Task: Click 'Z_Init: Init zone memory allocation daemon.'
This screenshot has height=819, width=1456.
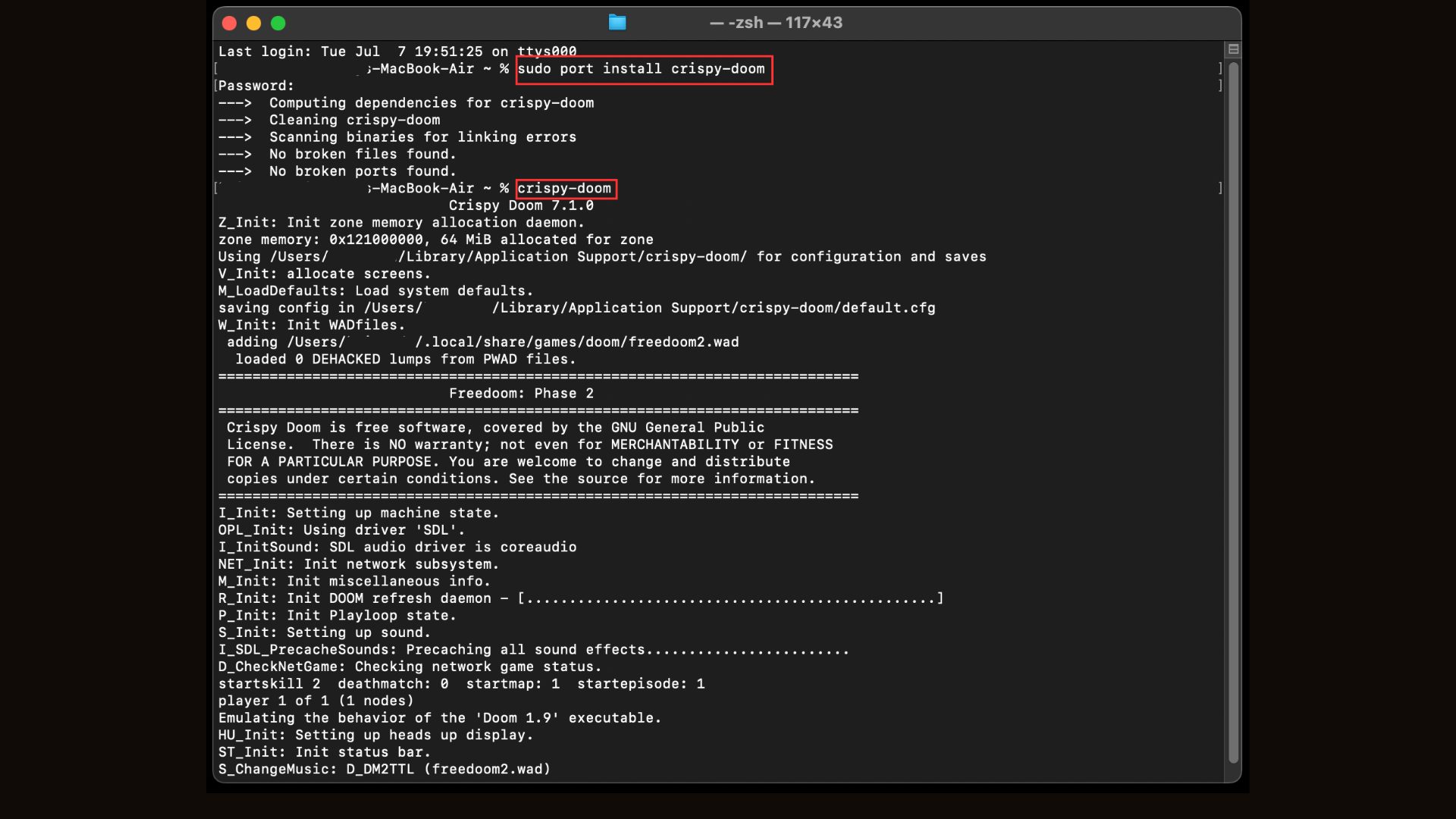Action: click(401, 222)
